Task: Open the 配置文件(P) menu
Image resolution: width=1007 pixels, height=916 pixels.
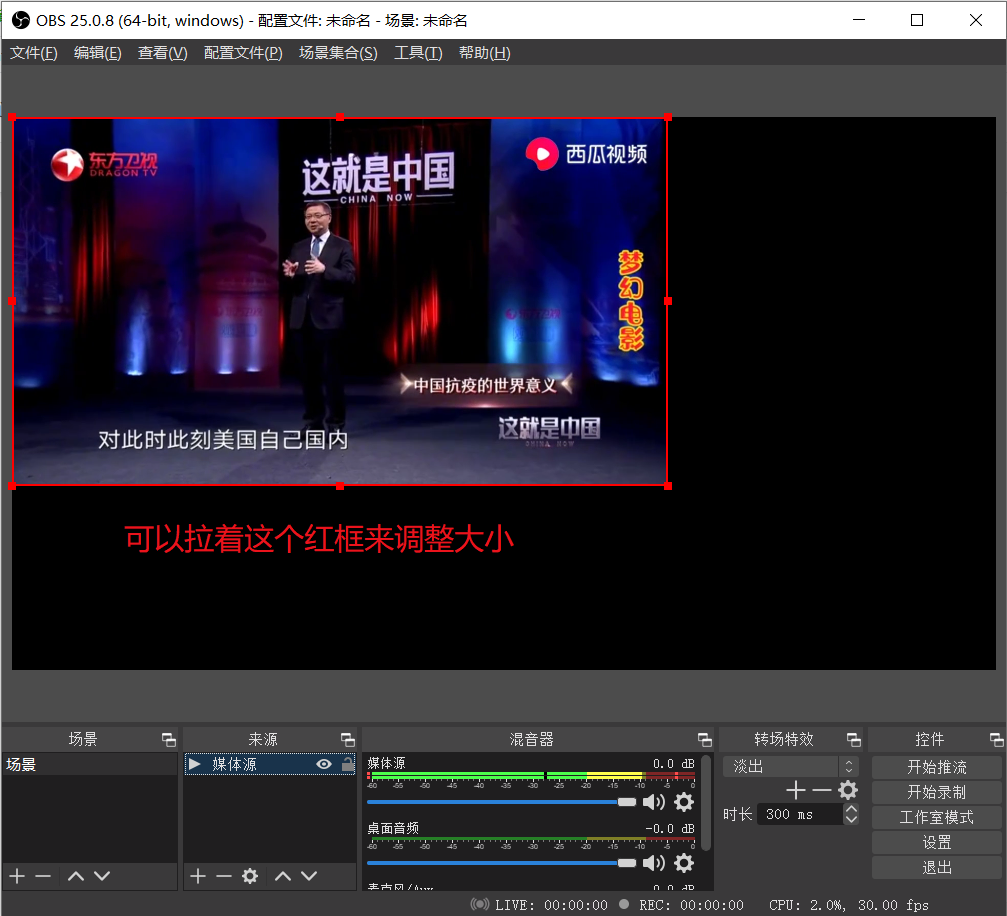Action: coord(243,53)
